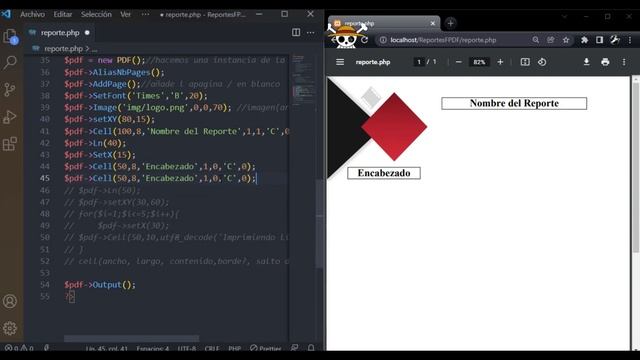
Task: Open More Actions for the VS Code editor tab
Action: 311,32
